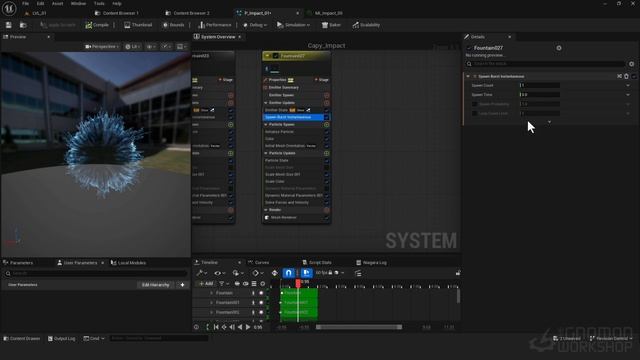
Task: Open the Content Drawer
Action: click(x=22, y=339)
